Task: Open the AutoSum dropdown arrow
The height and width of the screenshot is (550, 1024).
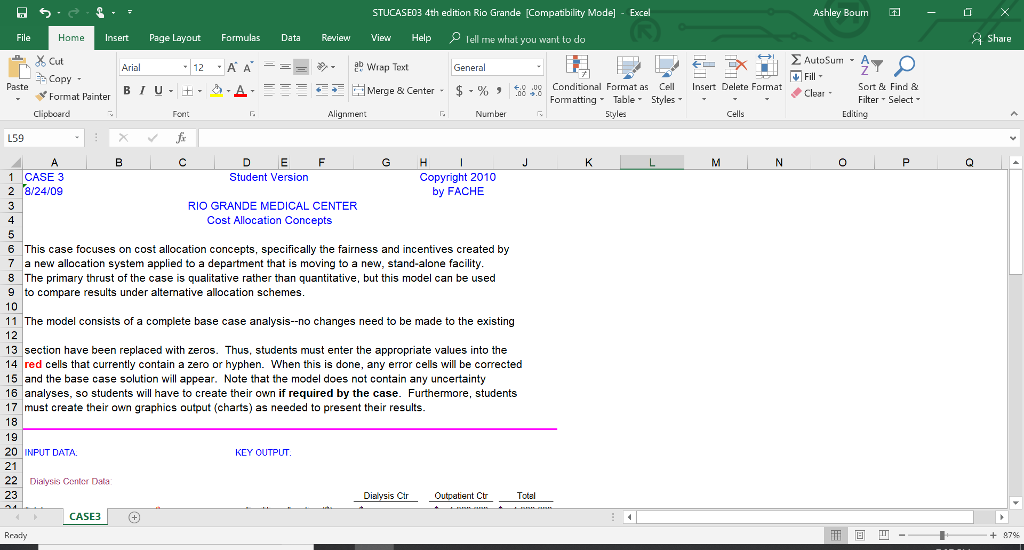Action: pos(852,60)
